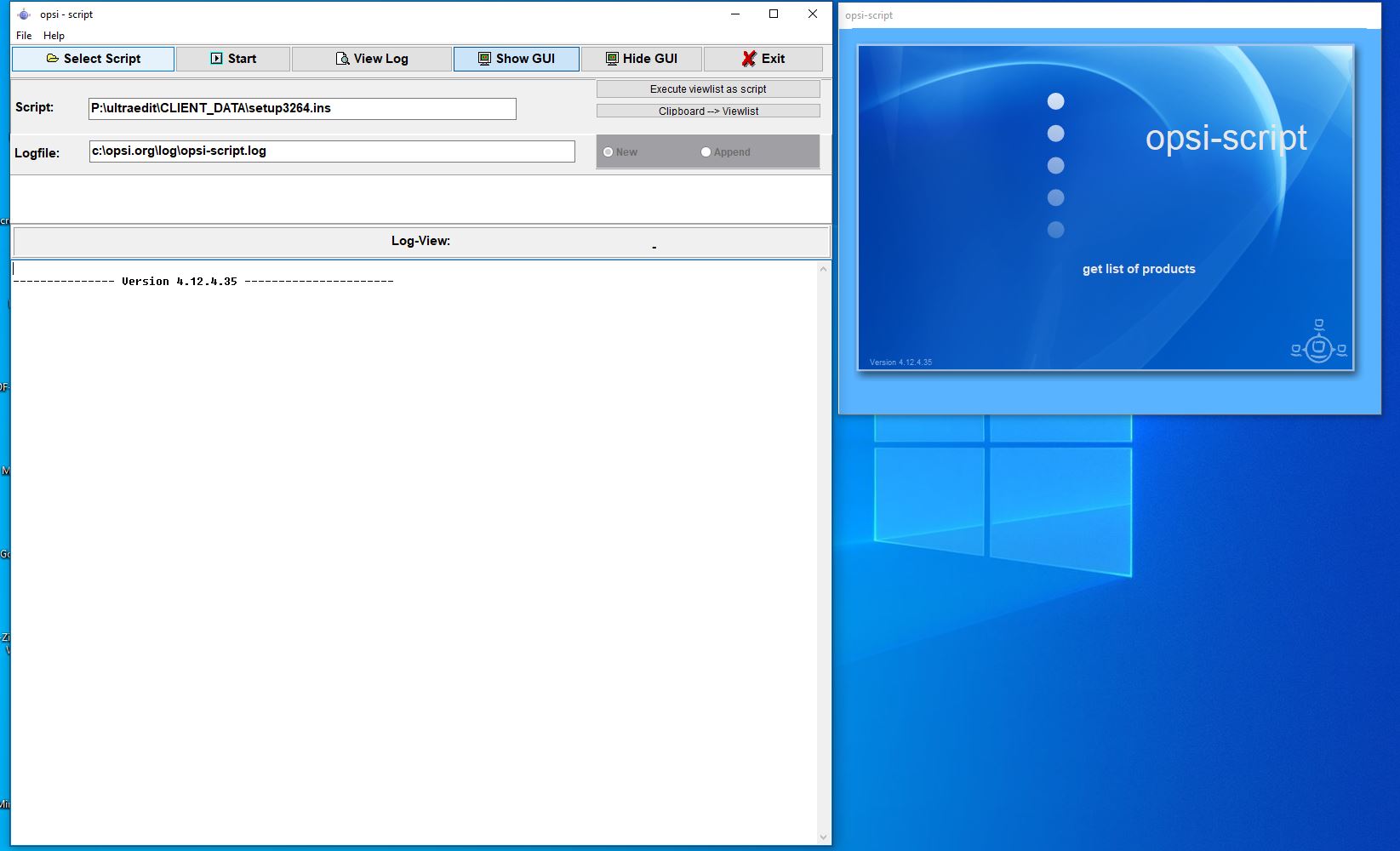The image size is (1400, 851).
Task: Maximize the opsi - script window
Action: [774, 14]
